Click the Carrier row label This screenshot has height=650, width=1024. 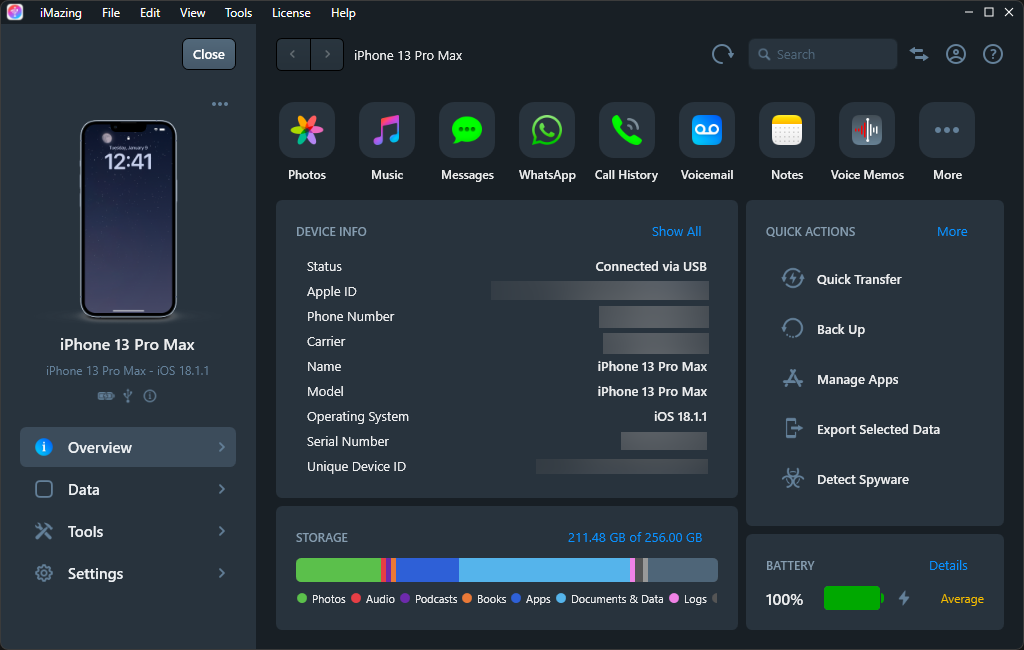(x=326, y=342)
